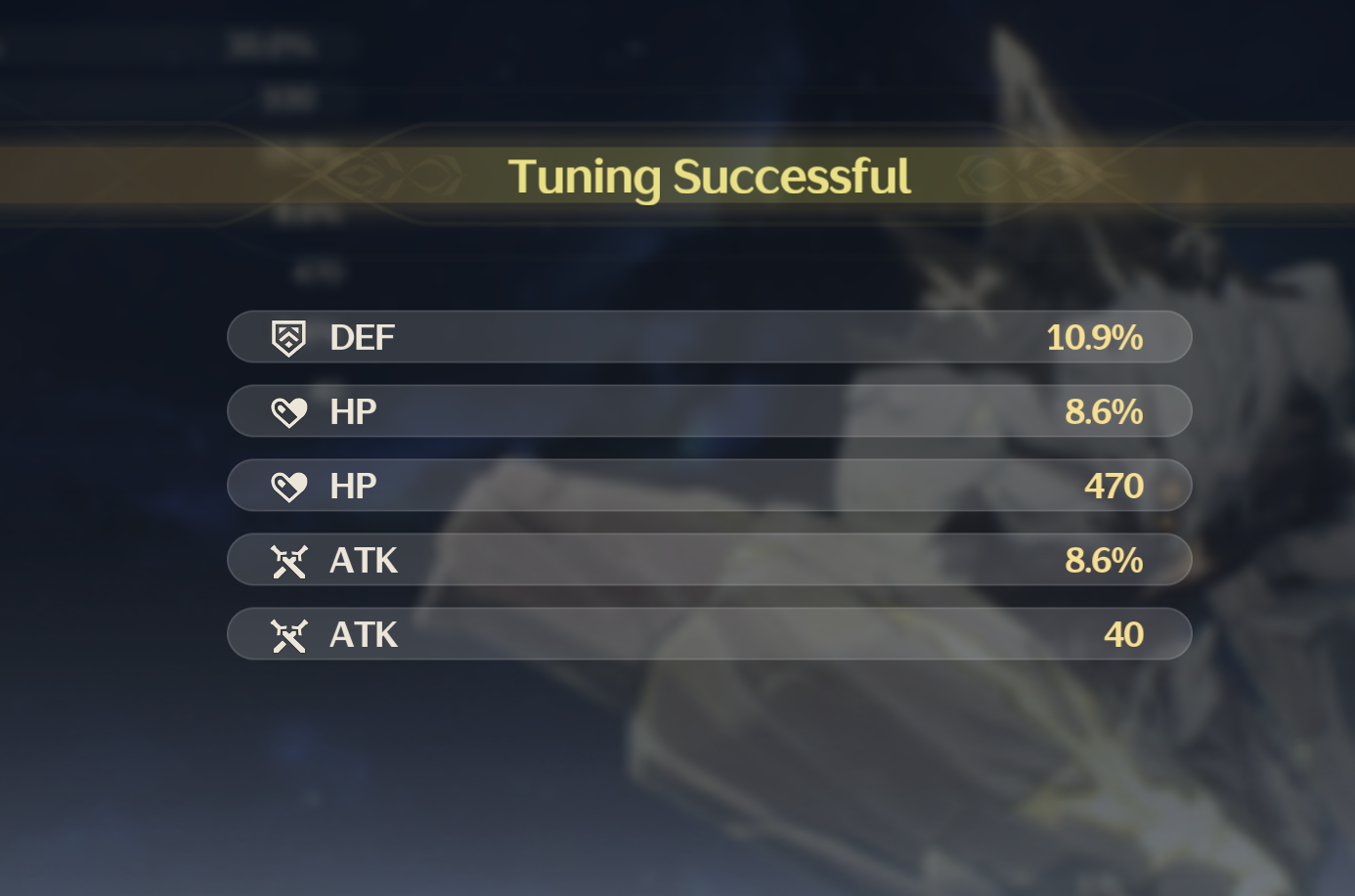
Task: Select the flat HP stat label
Action: point(353,487)
